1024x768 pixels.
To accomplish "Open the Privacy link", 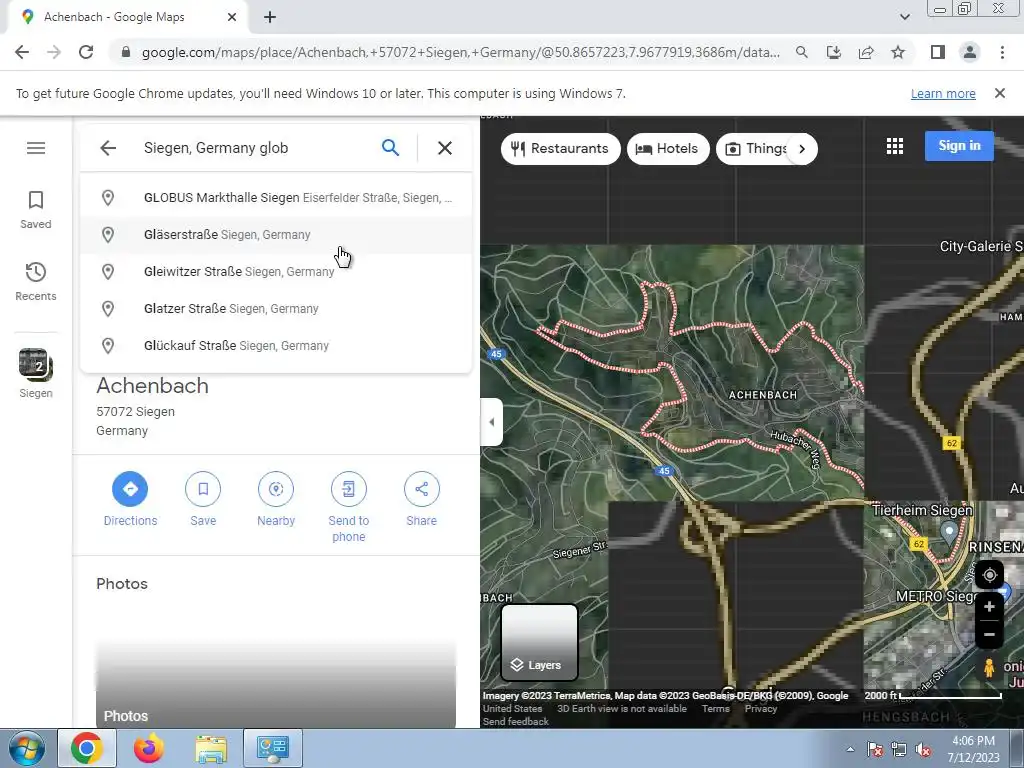I will 761,709.
